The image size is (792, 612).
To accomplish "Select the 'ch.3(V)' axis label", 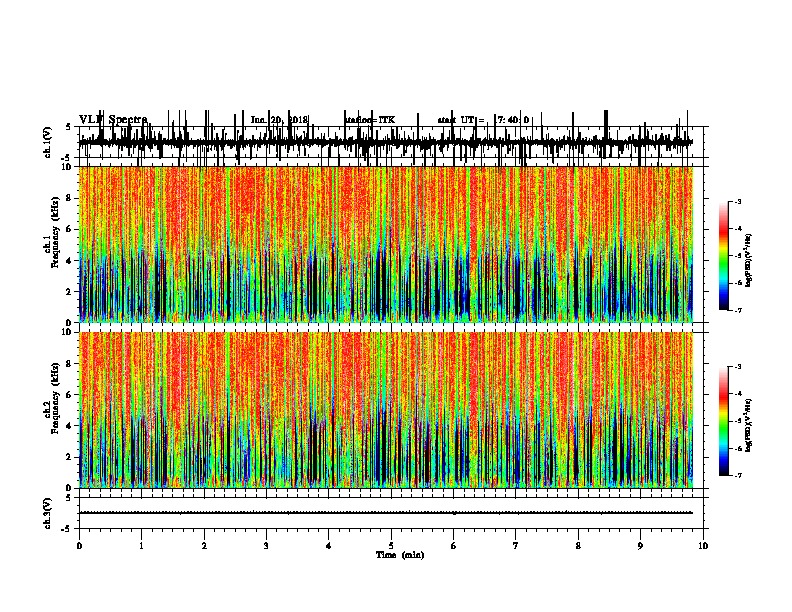I will pos(48,513).
